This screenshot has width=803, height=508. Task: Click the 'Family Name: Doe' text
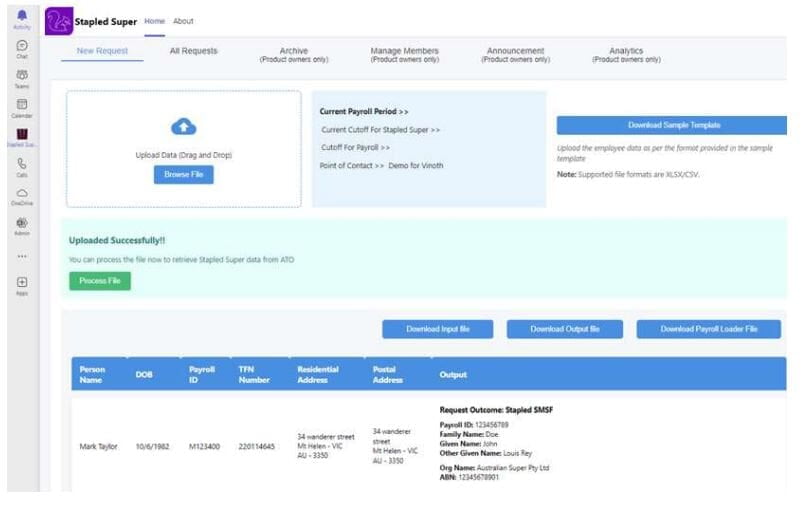[x=469, y=434]
